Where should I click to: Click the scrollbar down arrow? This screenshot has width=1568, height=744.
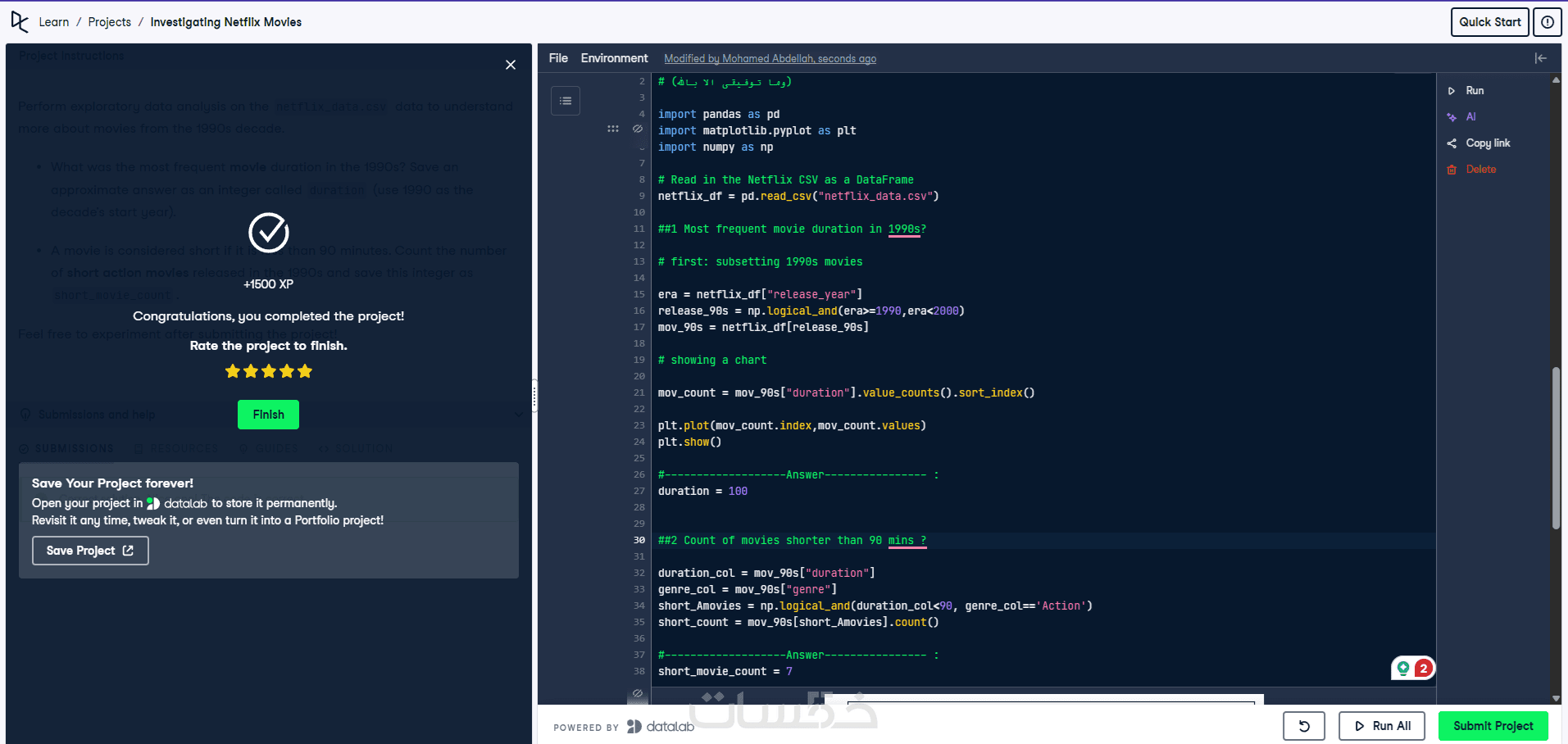pos(1556,698)
